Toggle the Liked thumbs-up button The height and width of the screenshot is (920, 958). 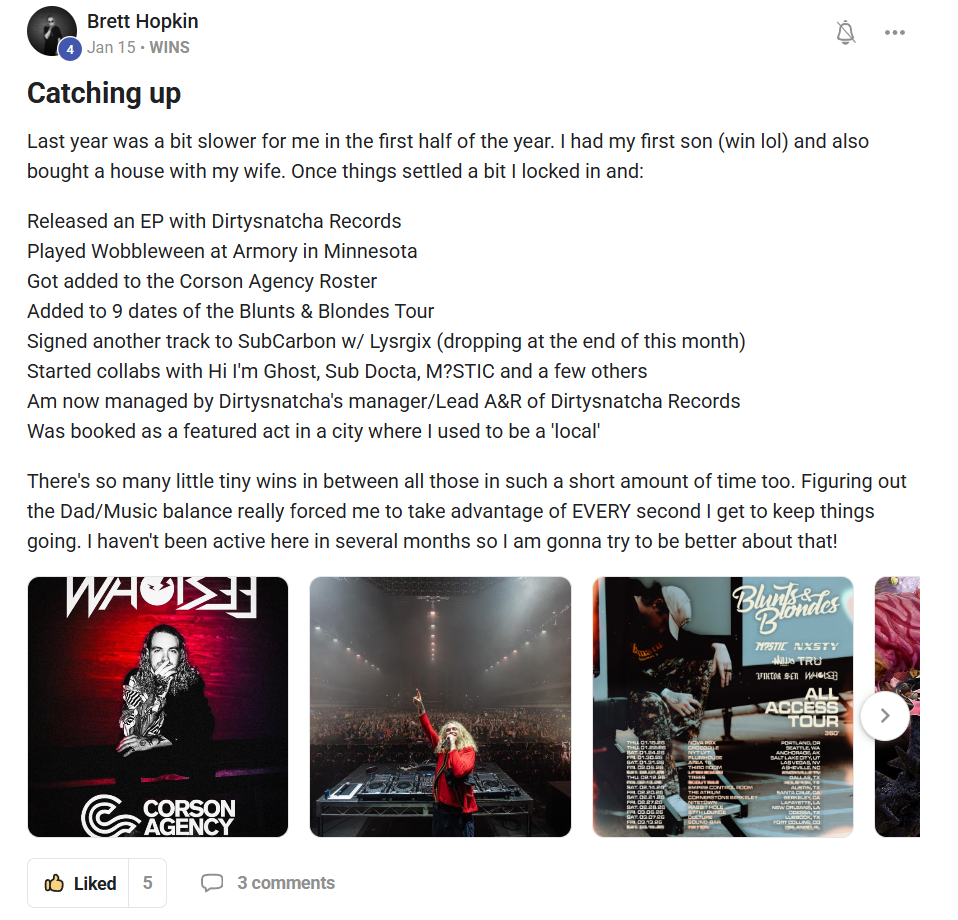(x=79, y=883)
